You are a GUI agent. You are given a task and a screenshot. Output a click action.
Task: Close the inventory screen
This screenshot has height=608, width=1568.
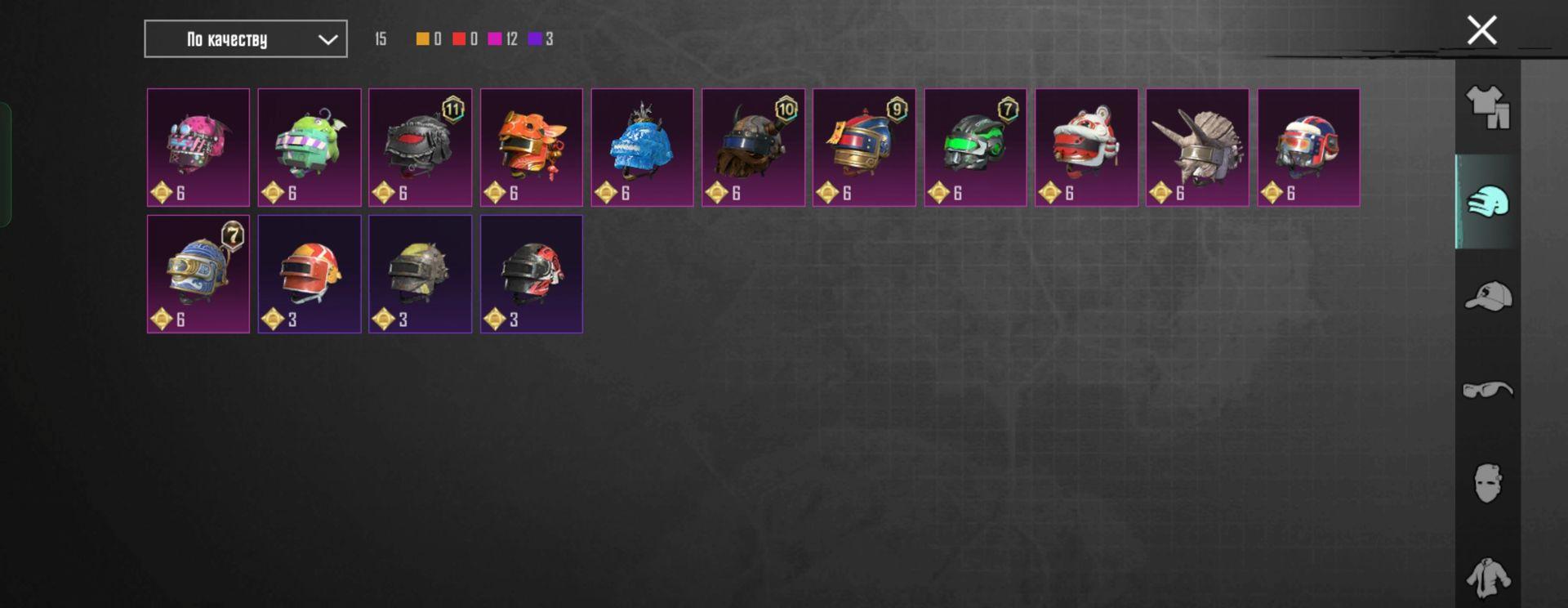pyautogui.click(x=1481, y=30)
